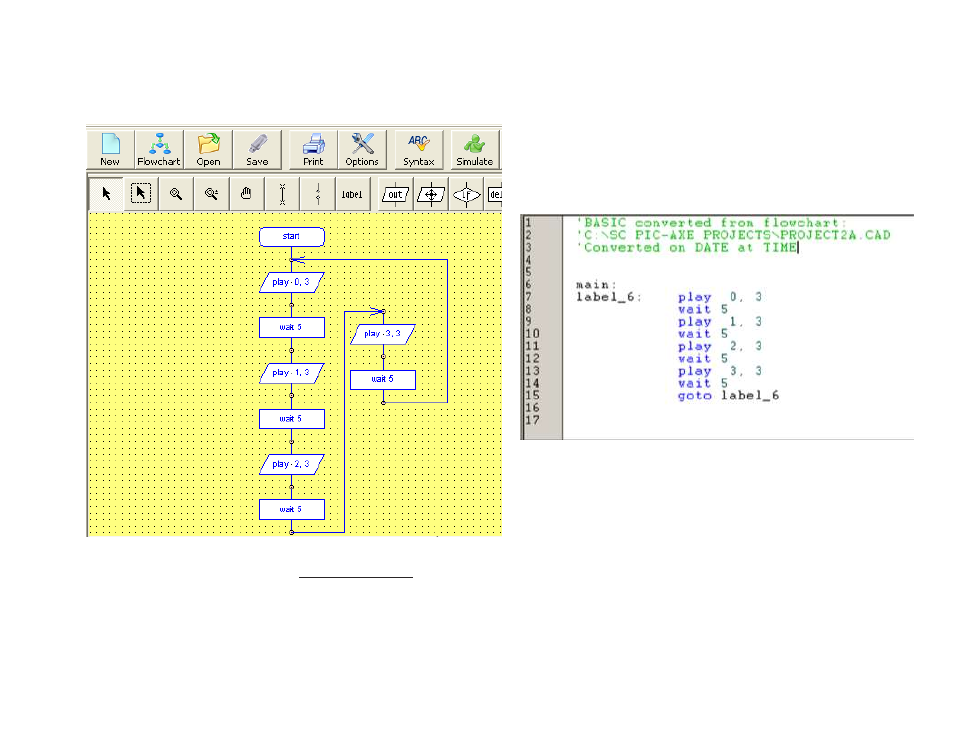Screen dimensions: 954x737
Task: Click the label_6: text on line 7
Action: tap(608, 297)
